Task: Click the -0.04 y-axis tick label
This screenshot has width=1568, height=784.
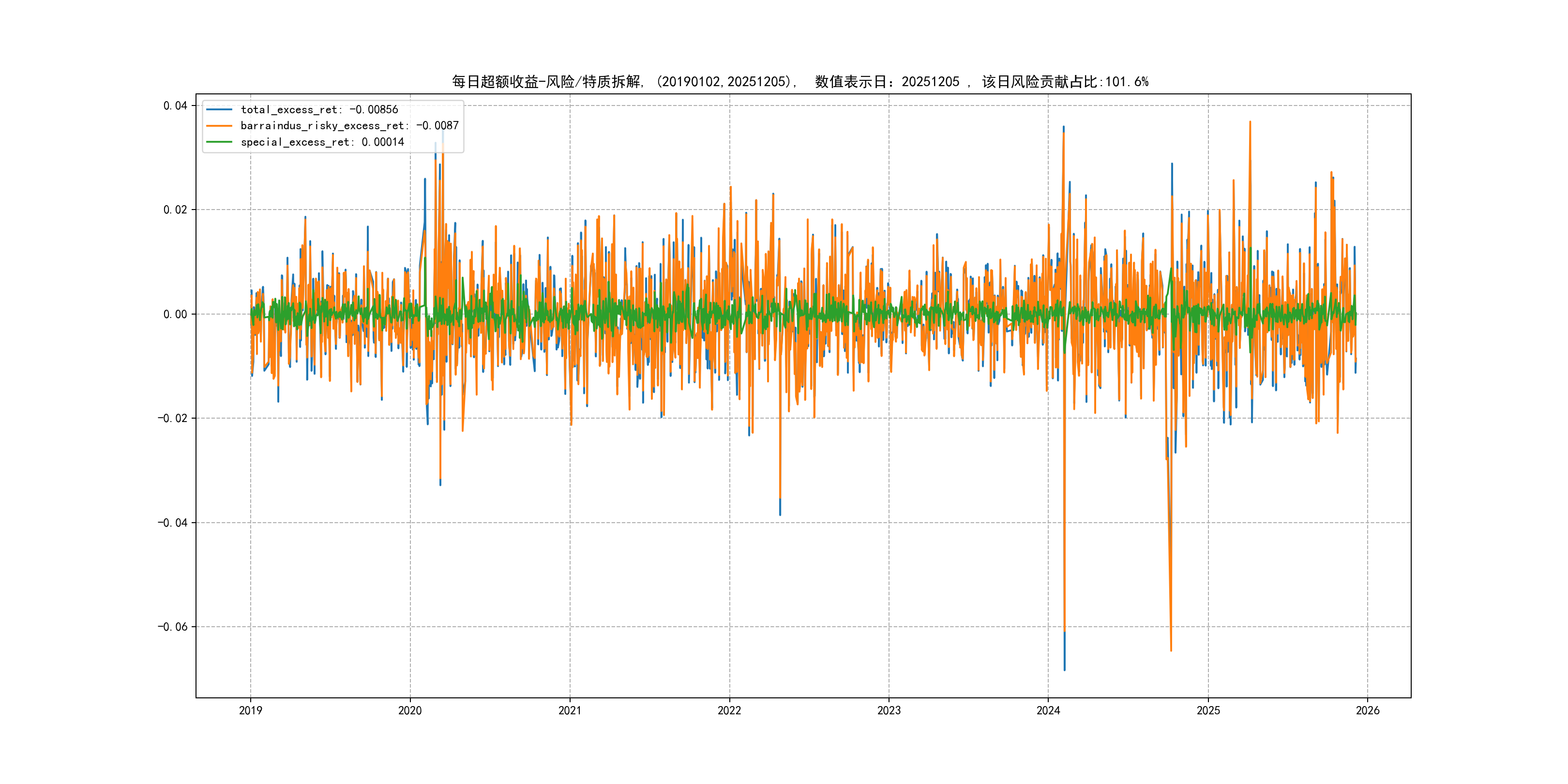Action: pyautogui.click(x=172, y=523)
